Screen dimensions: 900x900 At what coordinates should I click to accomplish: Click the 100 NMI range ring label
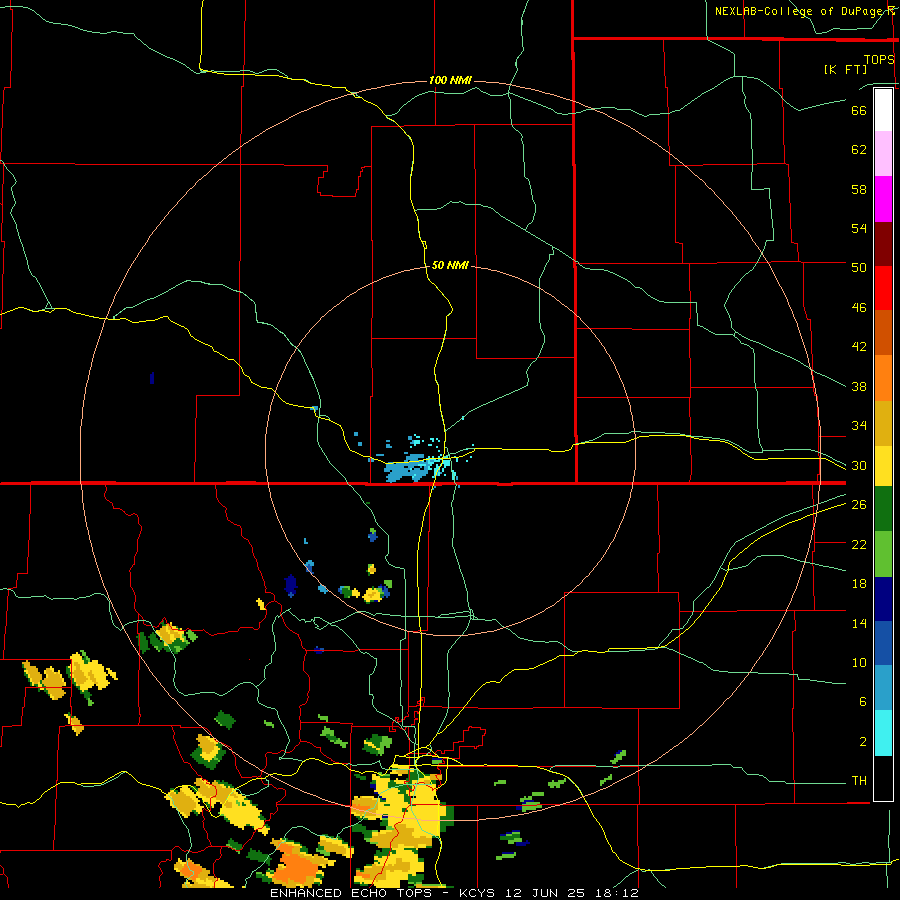450,80
